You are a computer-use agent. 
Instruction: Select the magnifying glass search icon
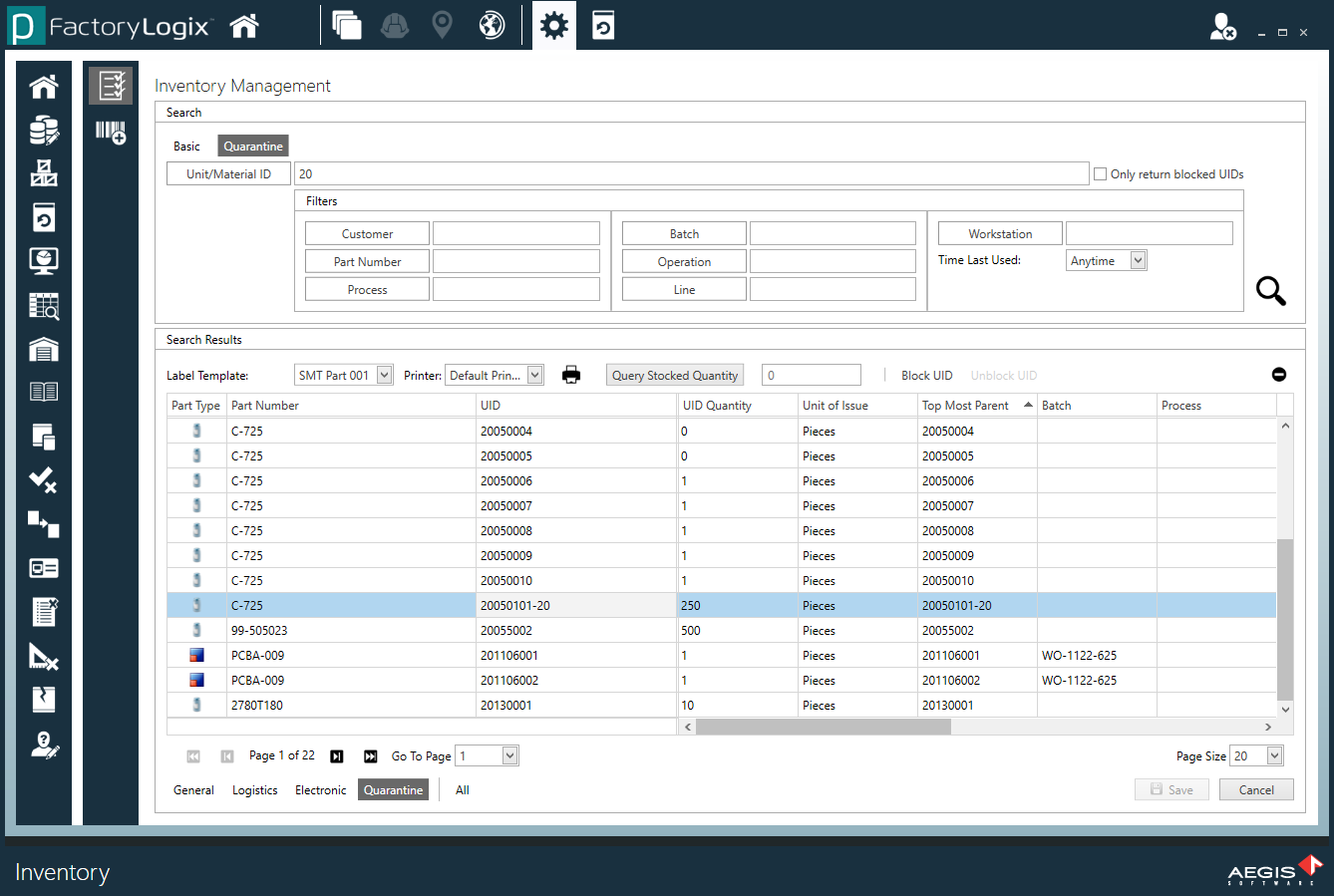point(1270,291)
